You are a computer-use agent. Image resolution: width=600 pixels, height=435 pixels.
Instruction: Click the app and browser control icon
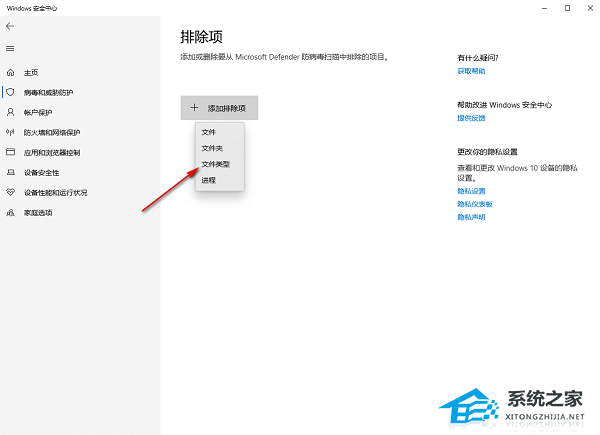(10, 152)
